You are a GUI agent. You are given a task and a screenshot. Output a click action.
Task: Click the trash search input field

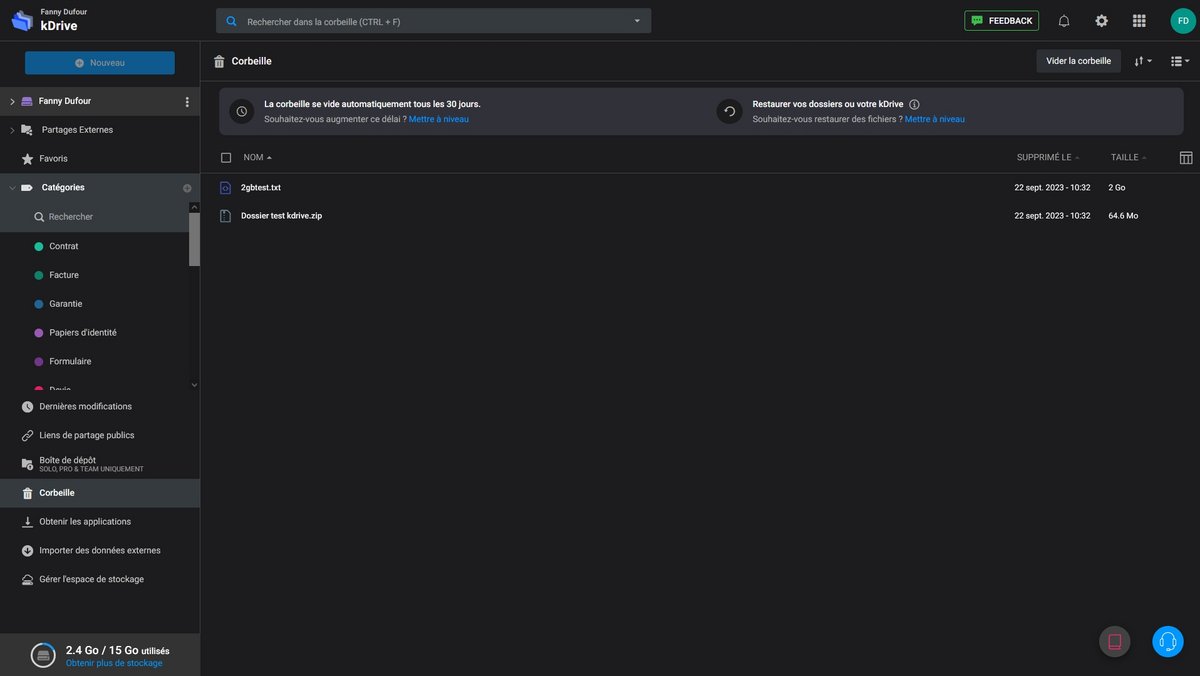coord(434,21)
